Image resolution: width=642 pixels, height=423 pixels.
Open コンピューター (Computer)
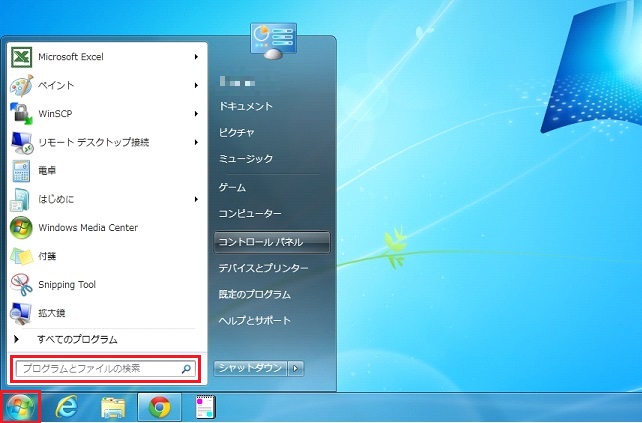pyautogui.click(x=250, y=214)
